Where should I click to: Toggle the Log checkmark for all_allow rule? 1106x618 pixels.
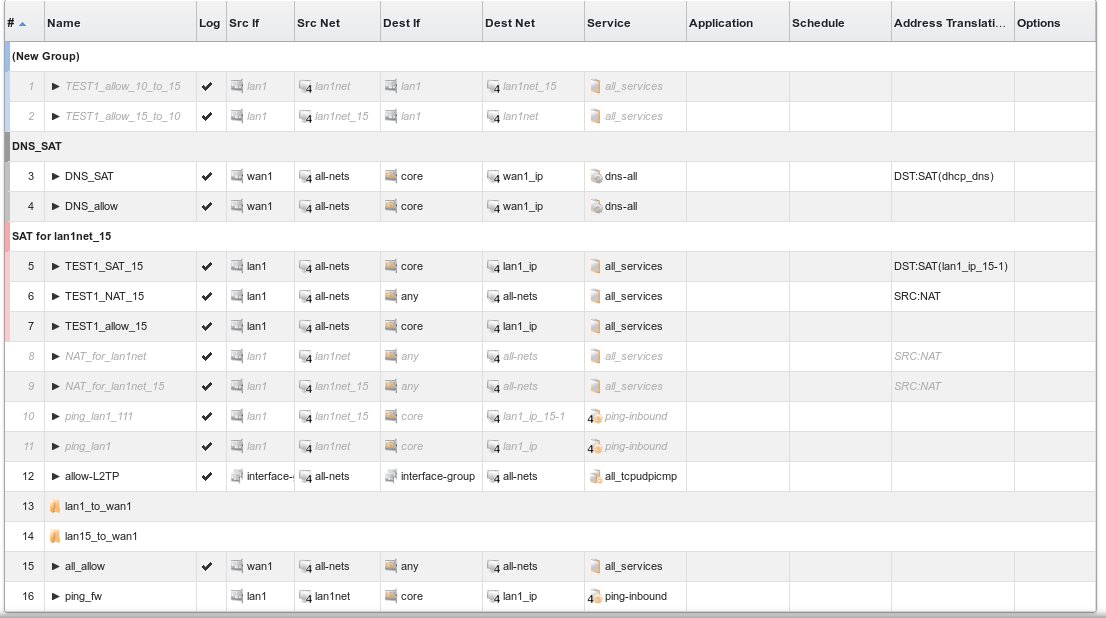click(x=207, y=567)
